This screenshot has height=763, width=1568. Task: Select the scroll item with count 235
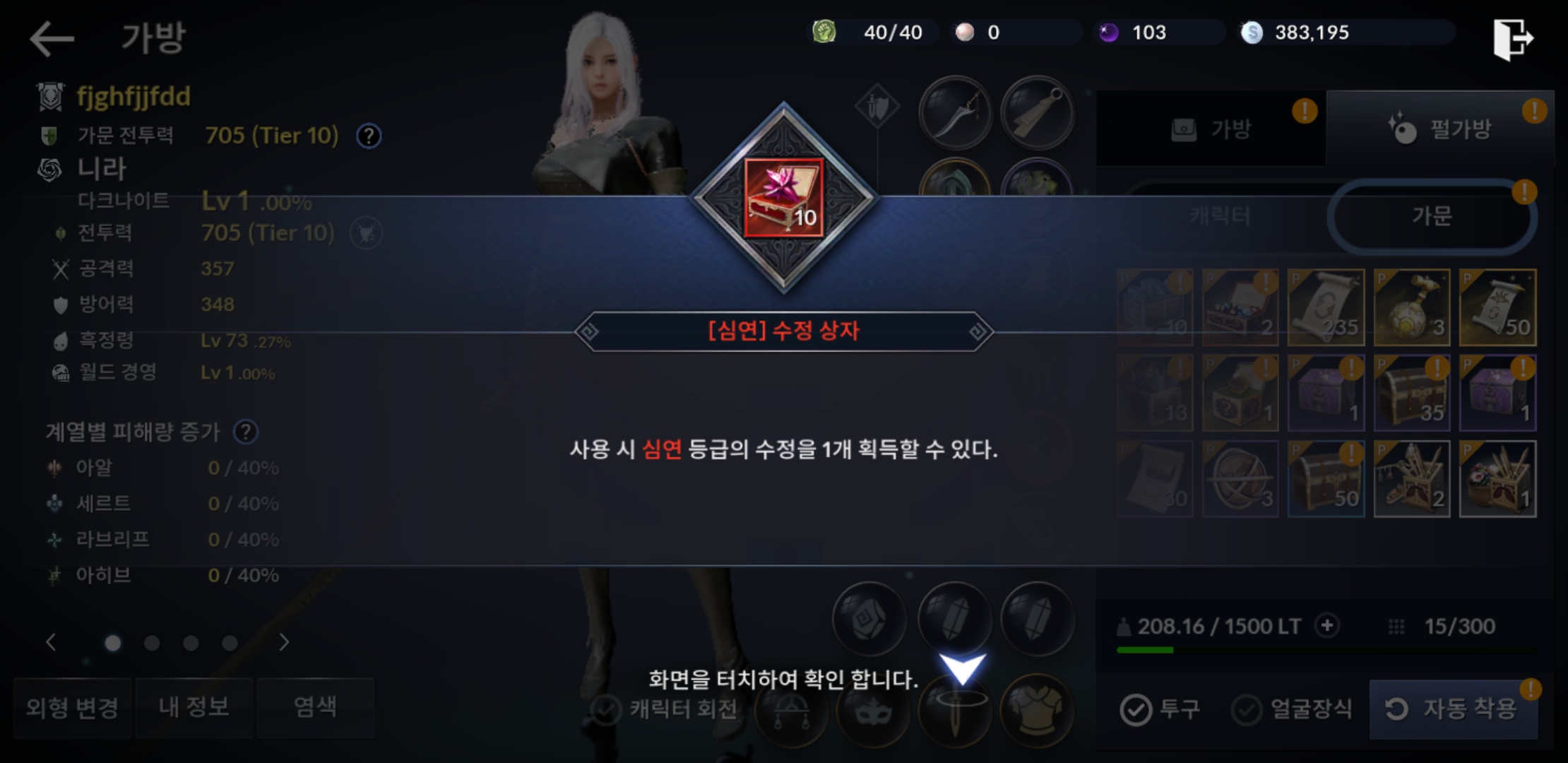(x=1326, y=307)
